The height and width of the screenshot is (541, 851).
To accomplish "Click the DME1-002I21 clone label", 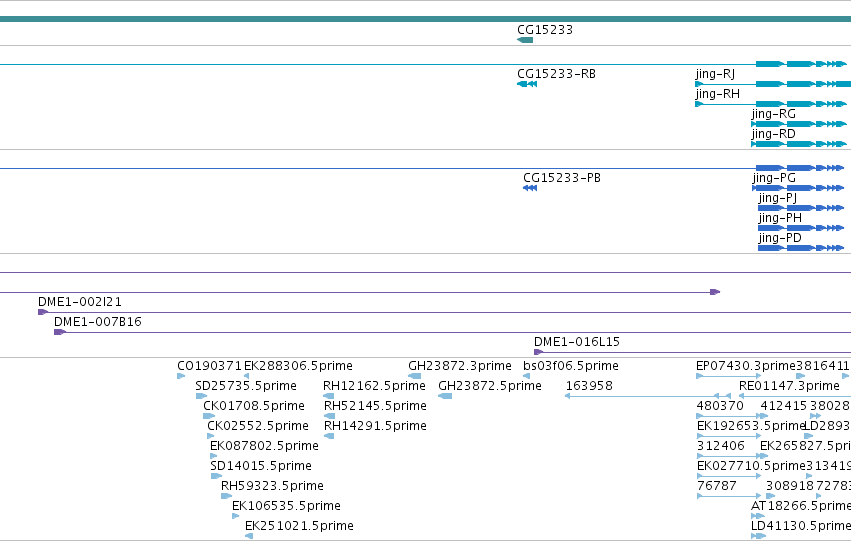I will pos(80,302).
